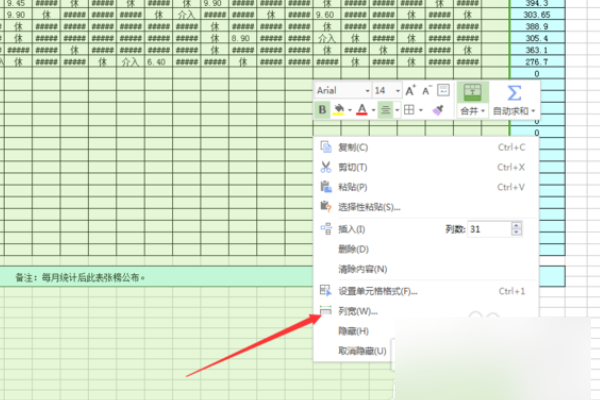Click the copy icon beside 复制(C)
This screenshot has height=400, width=600.
pos(326,147)
